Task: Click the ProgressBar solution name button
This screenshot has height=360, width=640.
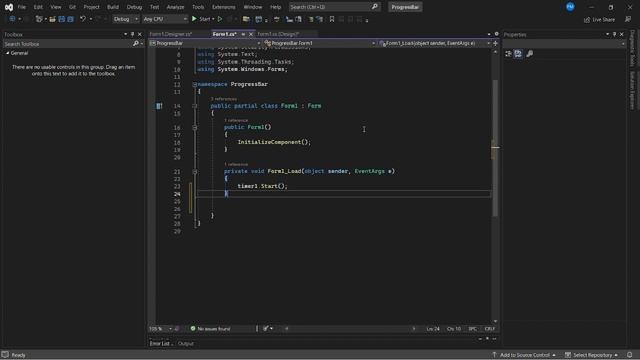Action: point(405,7)
